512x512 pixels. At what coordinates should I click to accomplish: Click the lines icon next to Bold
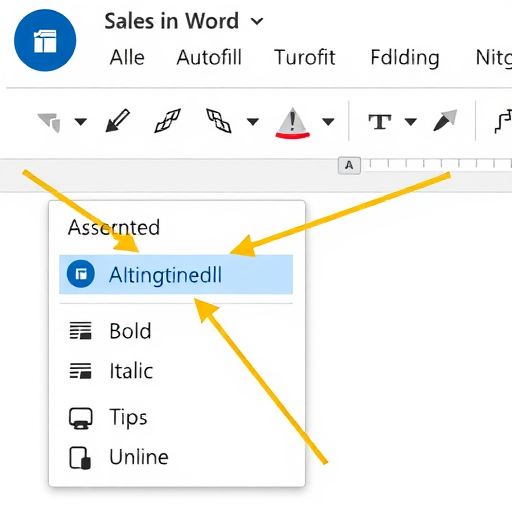80,331
